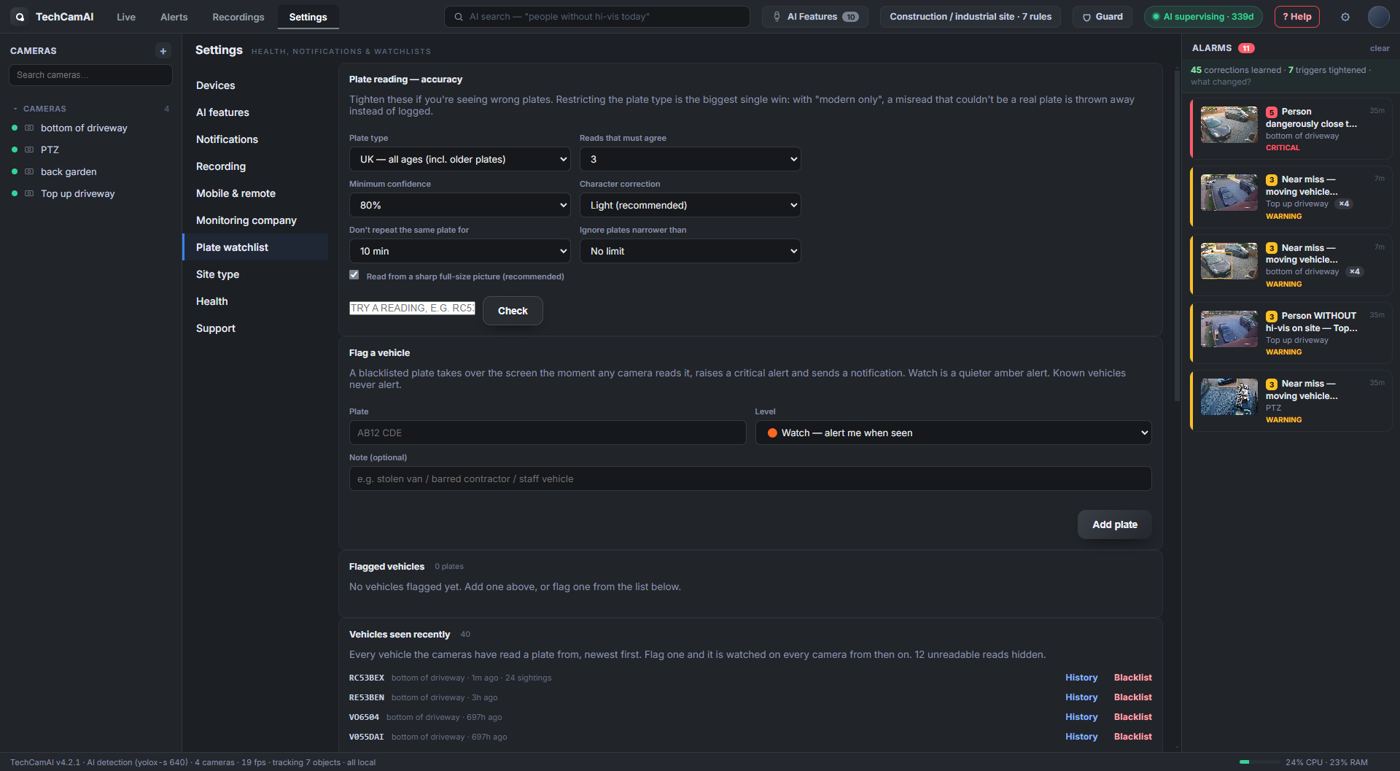This screenshot has height=771, width=1400.
Task: Click camera icon beside PTZ
Action: (29, 150)
